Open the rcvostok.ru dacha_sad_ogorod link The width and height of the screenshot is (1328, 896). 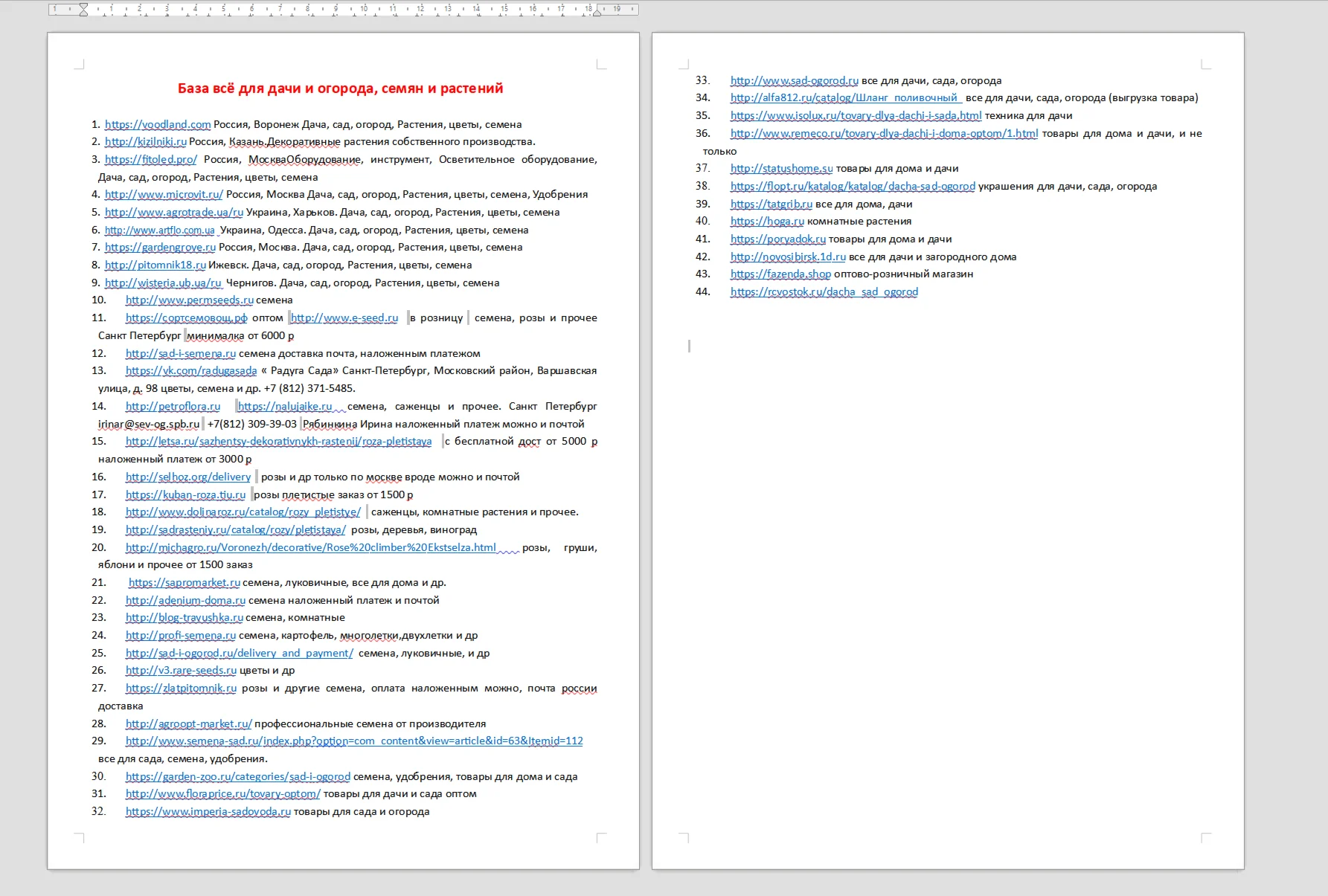[x=824, y=291]
